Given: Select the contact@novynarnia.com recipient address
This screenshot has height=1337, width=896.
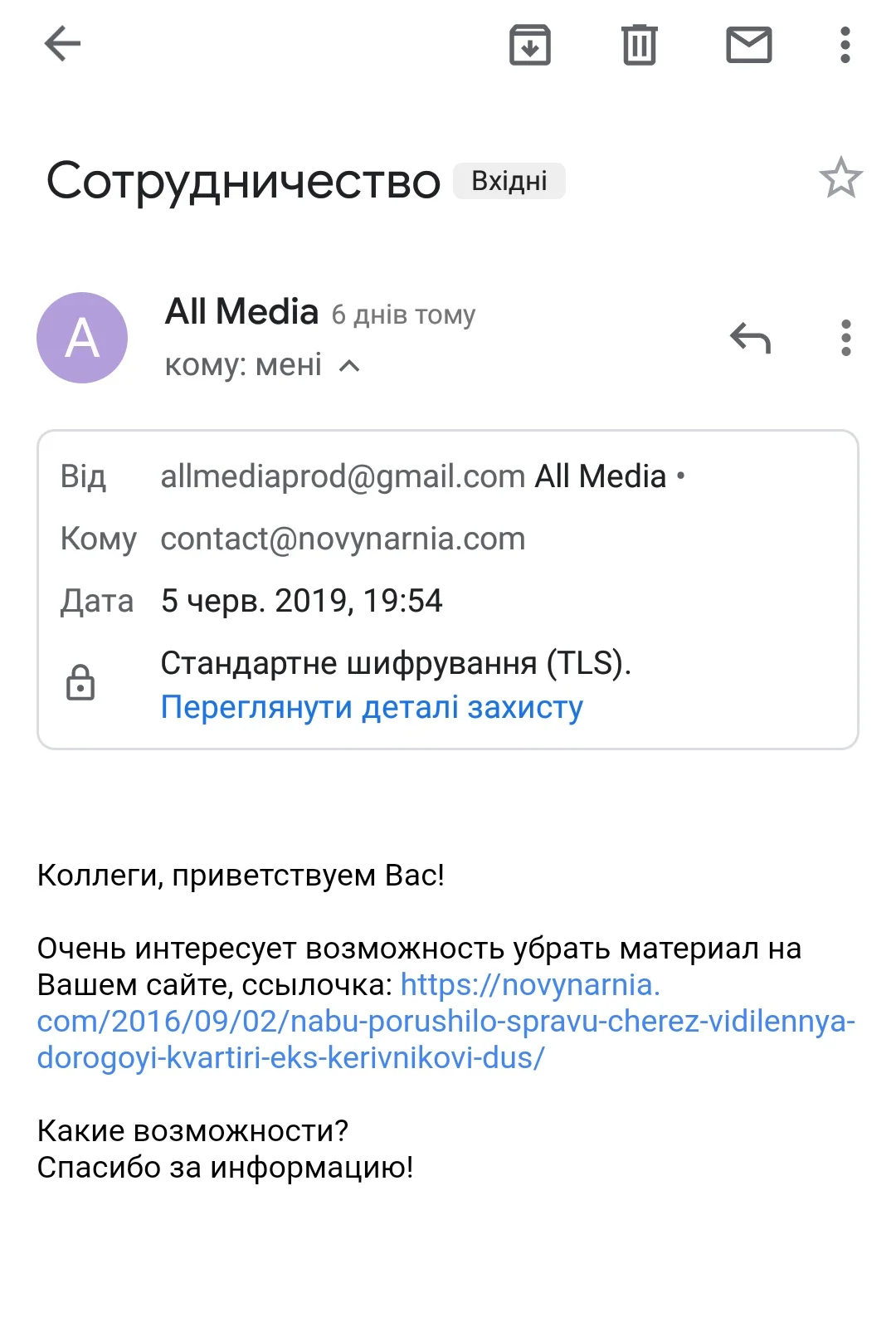Looking at the screenshot, I should [343, 539].
